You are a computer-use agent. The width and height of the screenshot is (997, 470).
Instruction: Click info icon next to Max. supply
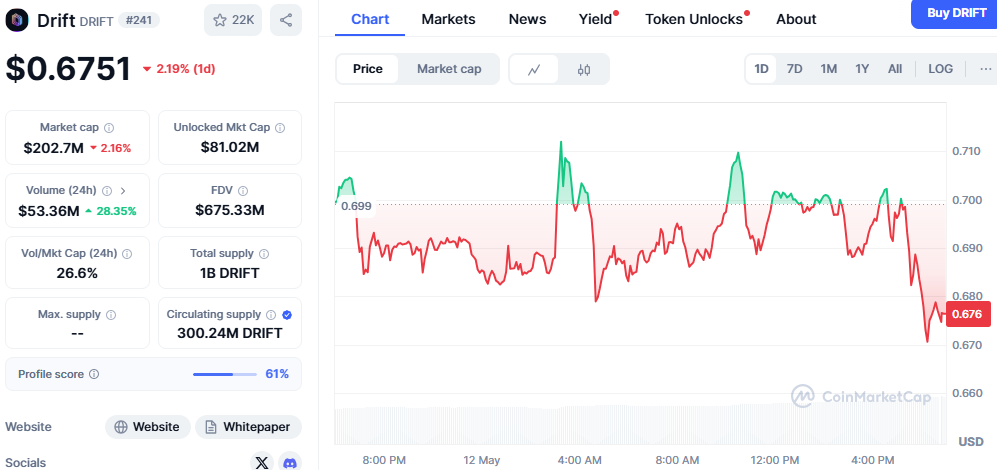tap(111, 315)
